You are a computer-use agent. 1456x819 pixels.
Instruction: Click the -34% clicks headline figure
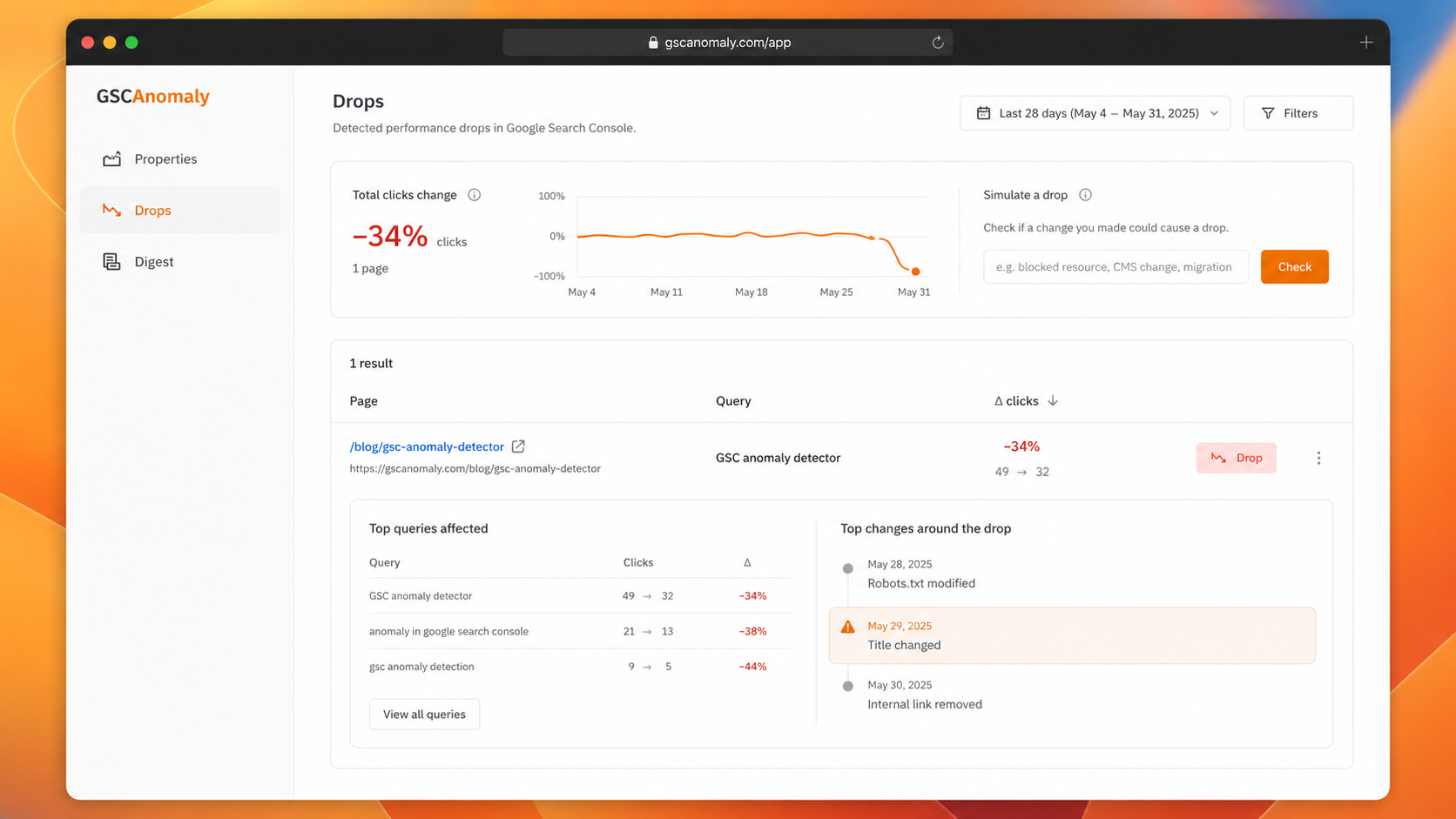(x=389, y=236)
